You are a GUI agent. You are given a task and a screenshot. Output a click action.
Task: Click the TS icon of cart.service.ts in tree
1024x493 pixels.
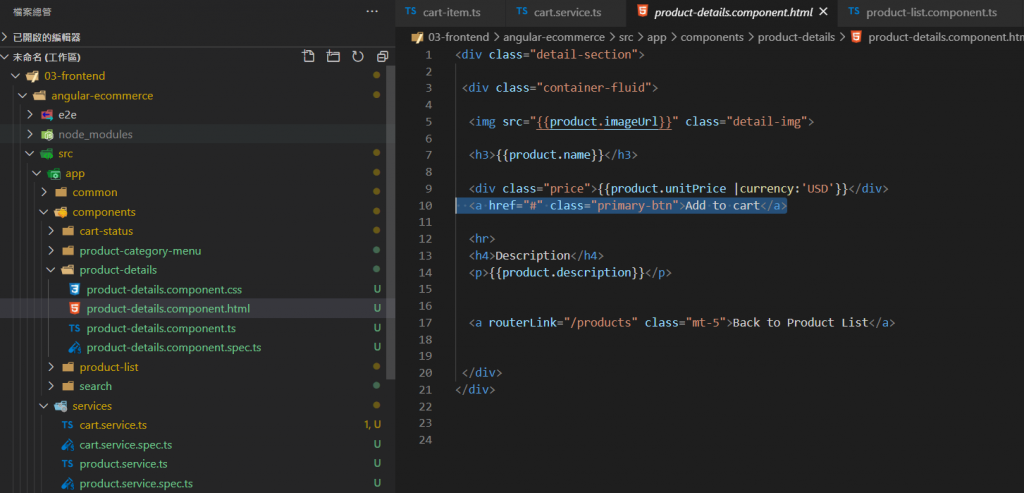(x=67, y=425)
